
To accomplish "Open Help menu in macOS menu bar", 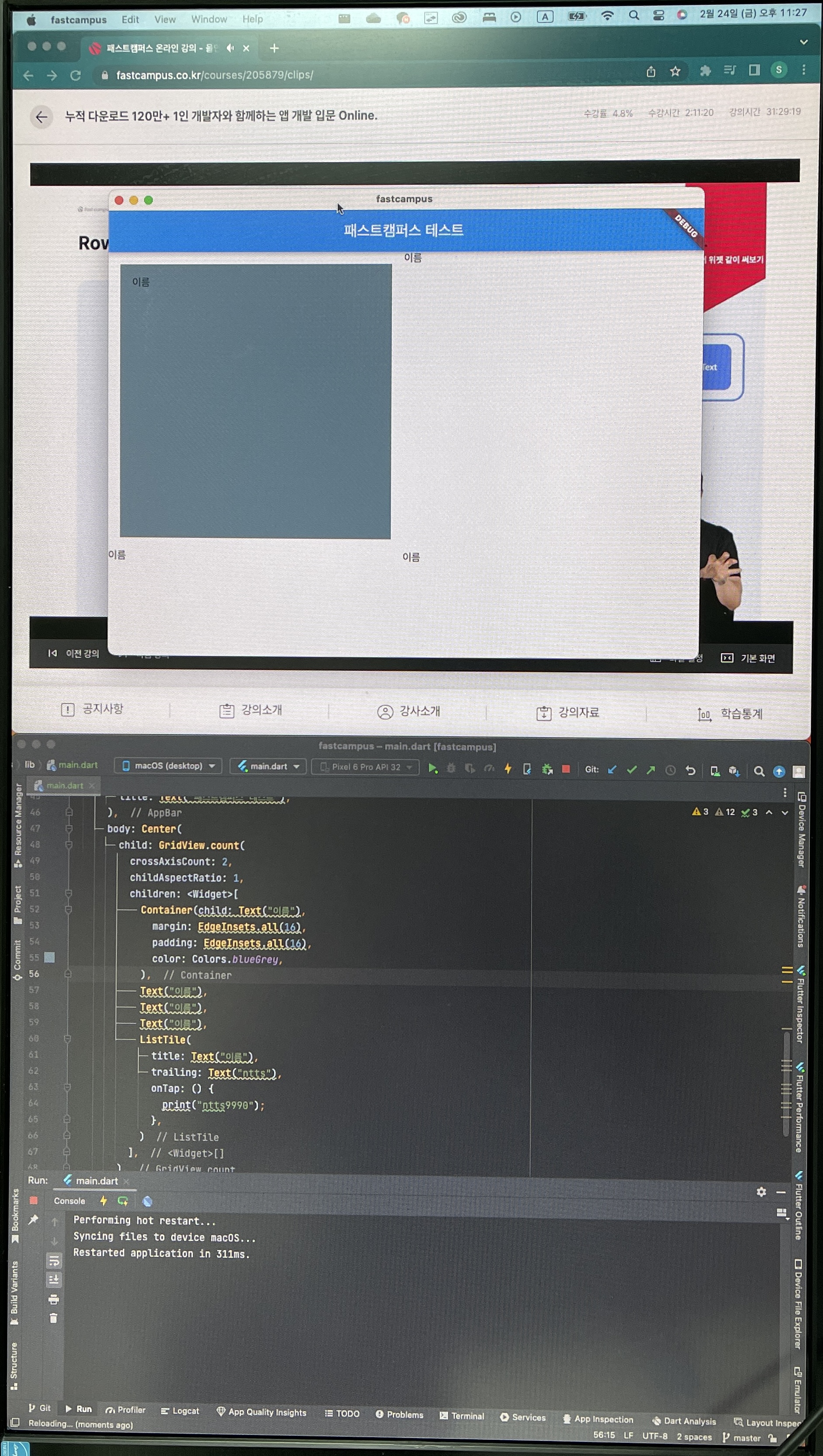I will pyautogui.click(x=252, y=19).
